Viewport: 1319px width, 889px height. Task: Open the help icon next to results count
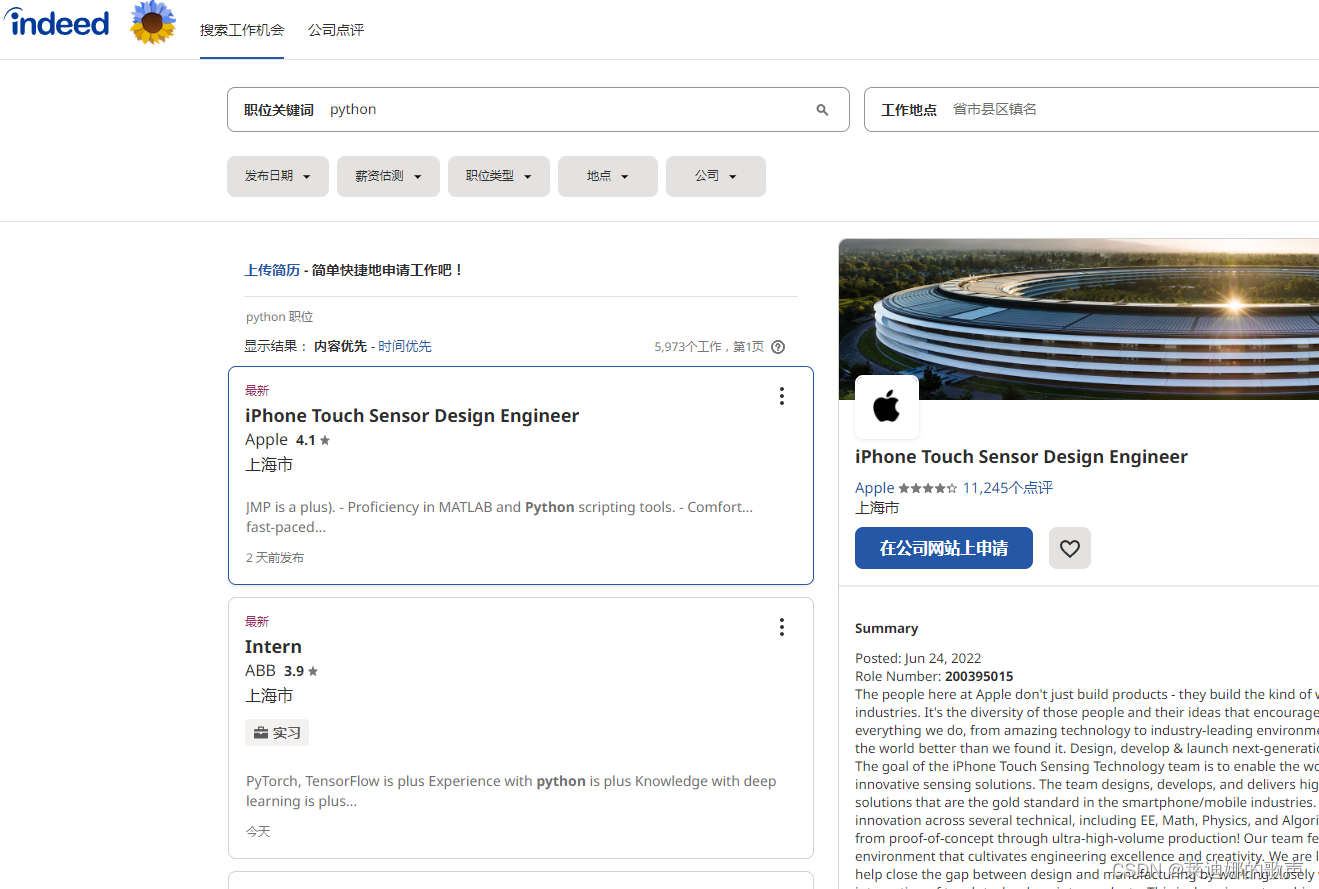[x=778, y=347]
